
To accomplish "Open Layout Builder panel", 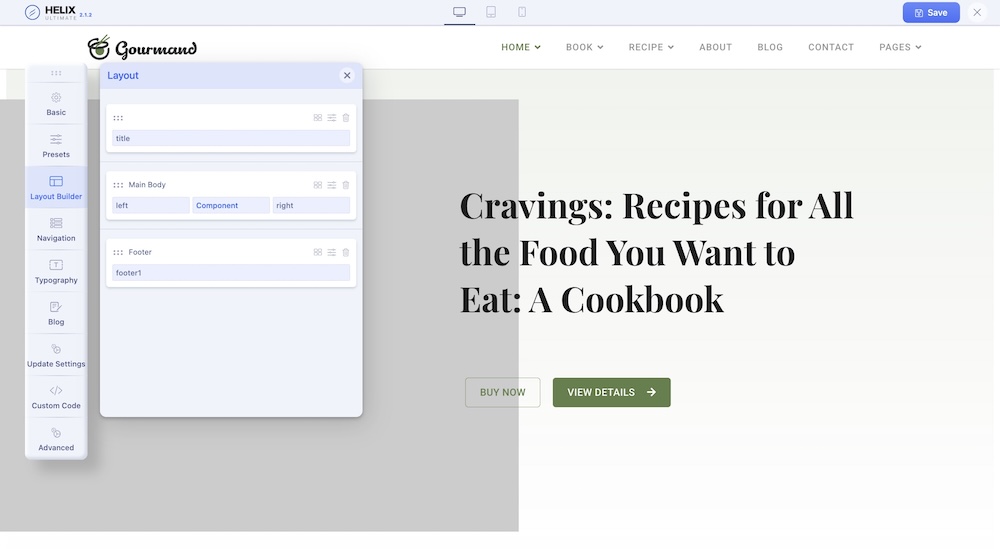I will (x=56, y=187).
